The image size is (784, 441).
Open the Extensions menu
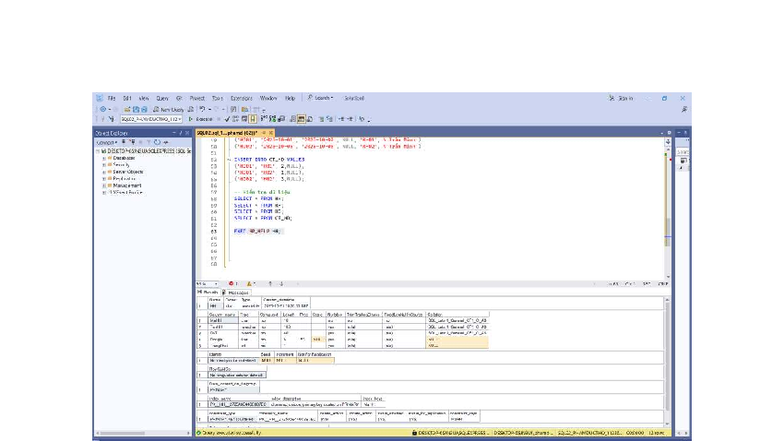pyautogui.click(x=242, y=98)
